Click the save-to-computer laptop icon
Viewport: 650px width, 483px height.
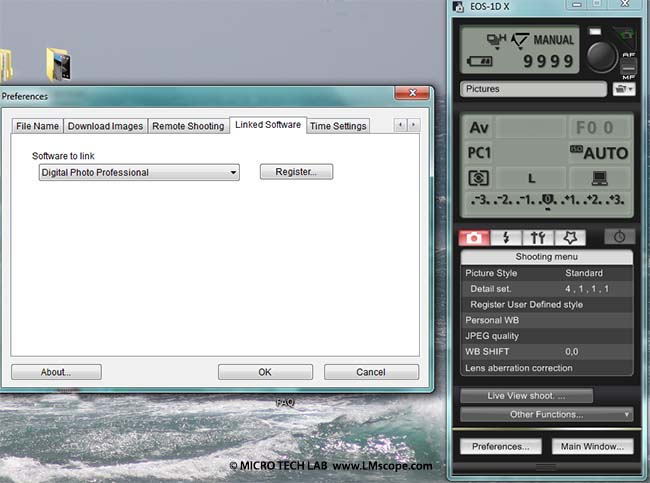[x=600, y=178]
